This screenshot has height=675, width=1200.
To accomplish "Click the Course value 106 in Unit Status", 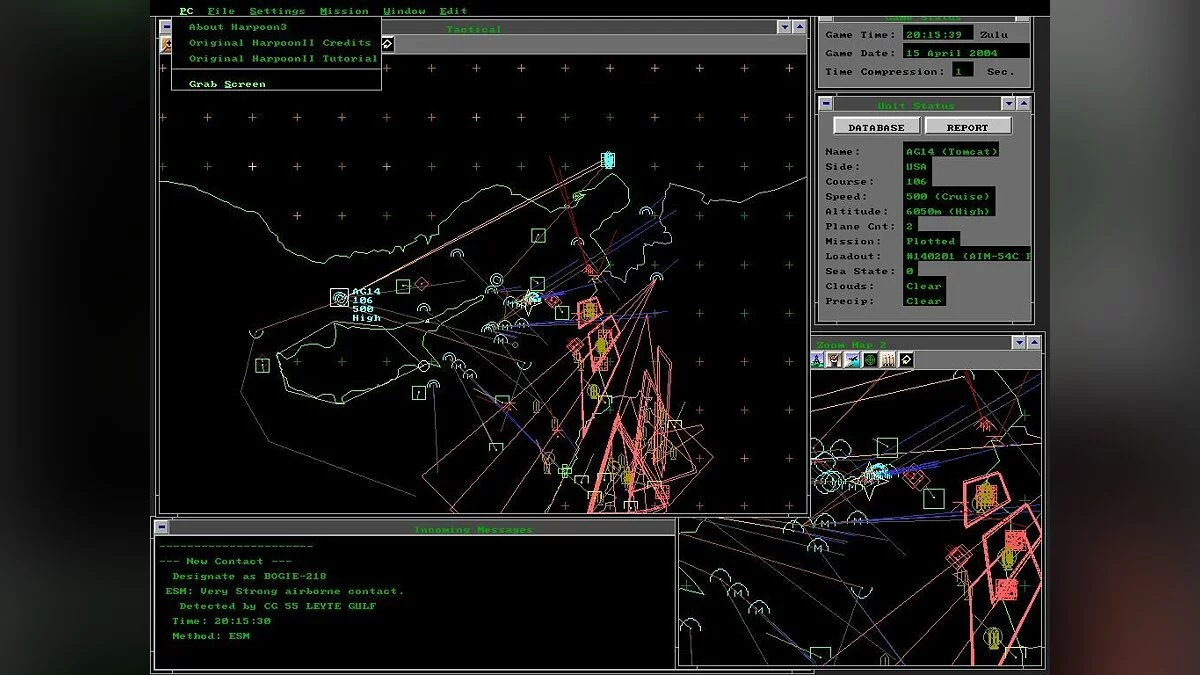I will click(916, 182).
